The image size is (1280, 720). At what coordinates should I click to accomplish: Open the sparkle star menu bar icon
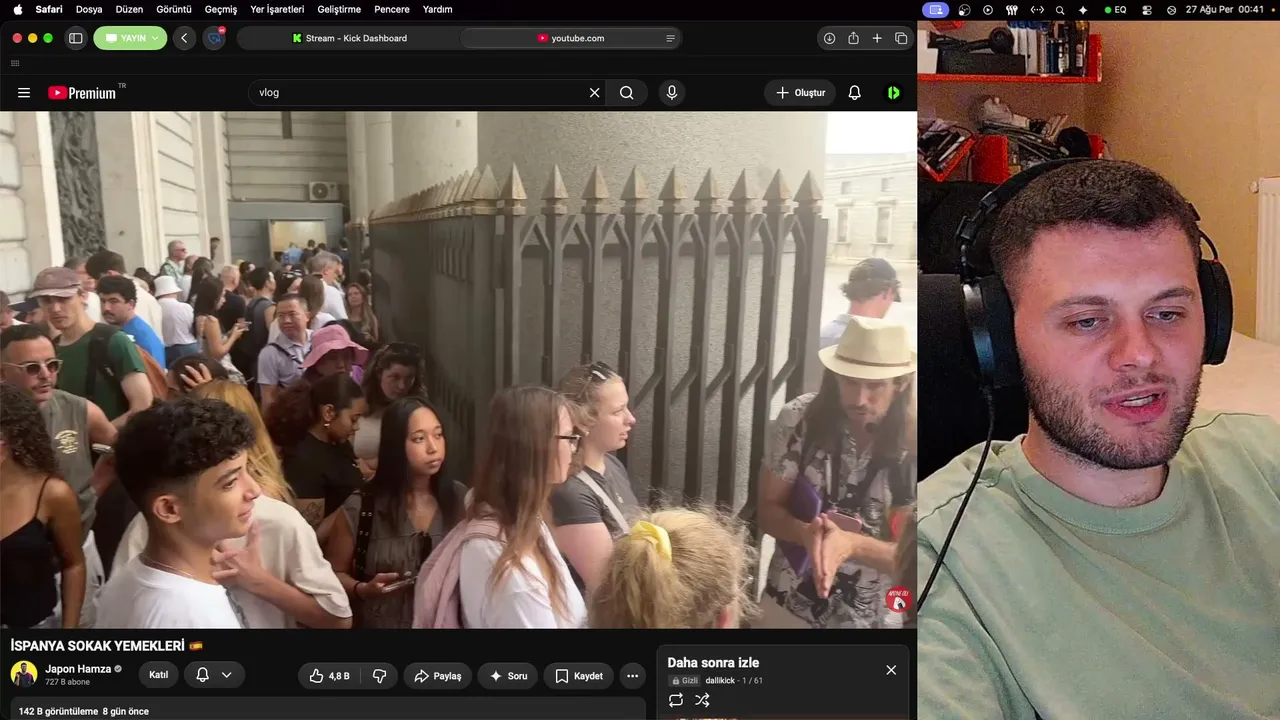(1083, 9)
